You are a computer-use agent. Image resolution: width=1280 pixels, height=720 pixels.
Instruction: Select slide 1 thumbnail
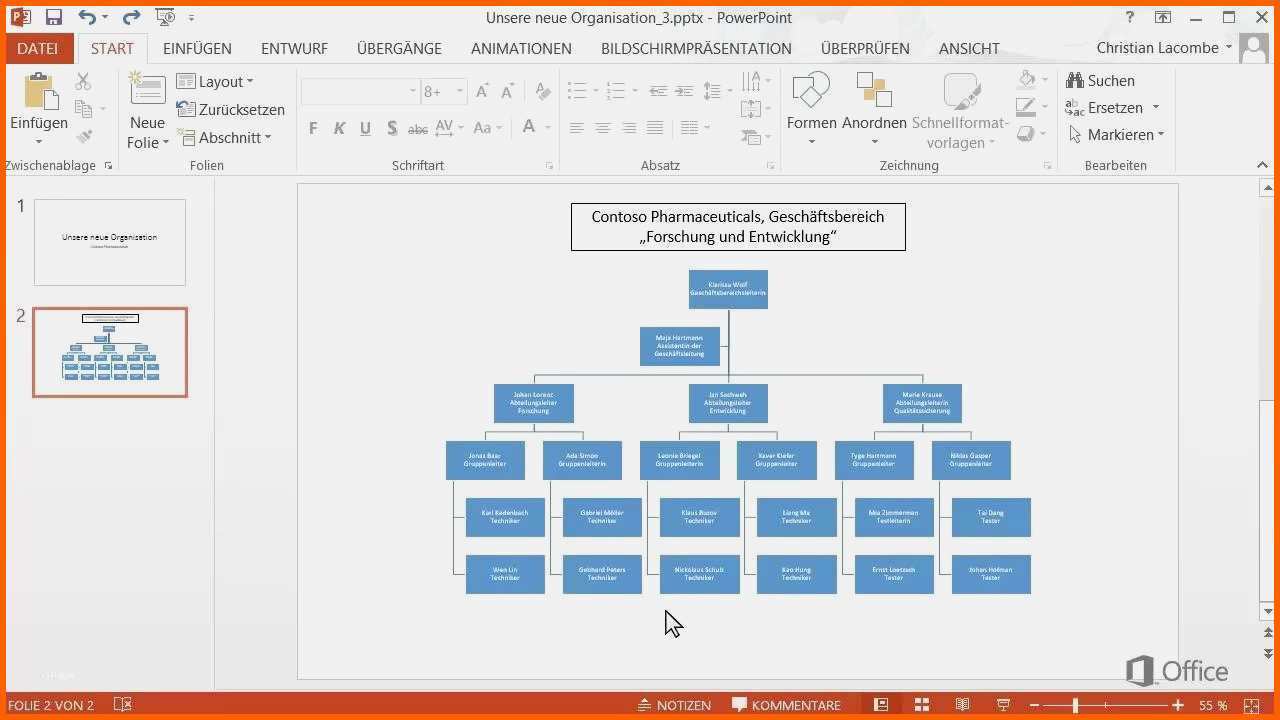tap(110, 242)
